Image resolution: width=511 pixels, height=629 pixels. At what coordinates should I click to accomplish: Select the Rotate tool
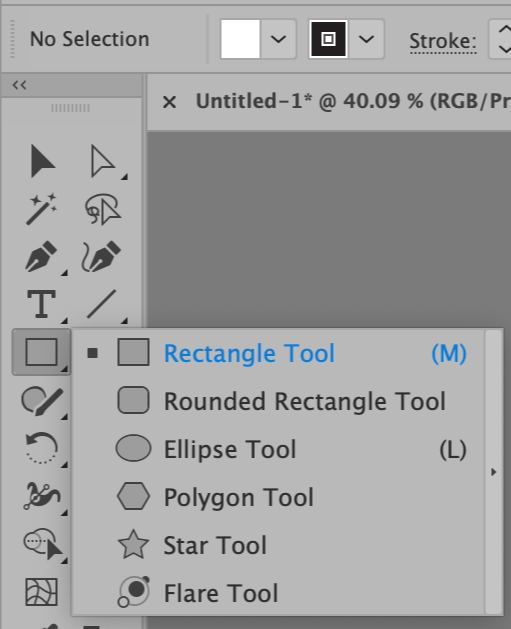(42, 448)
